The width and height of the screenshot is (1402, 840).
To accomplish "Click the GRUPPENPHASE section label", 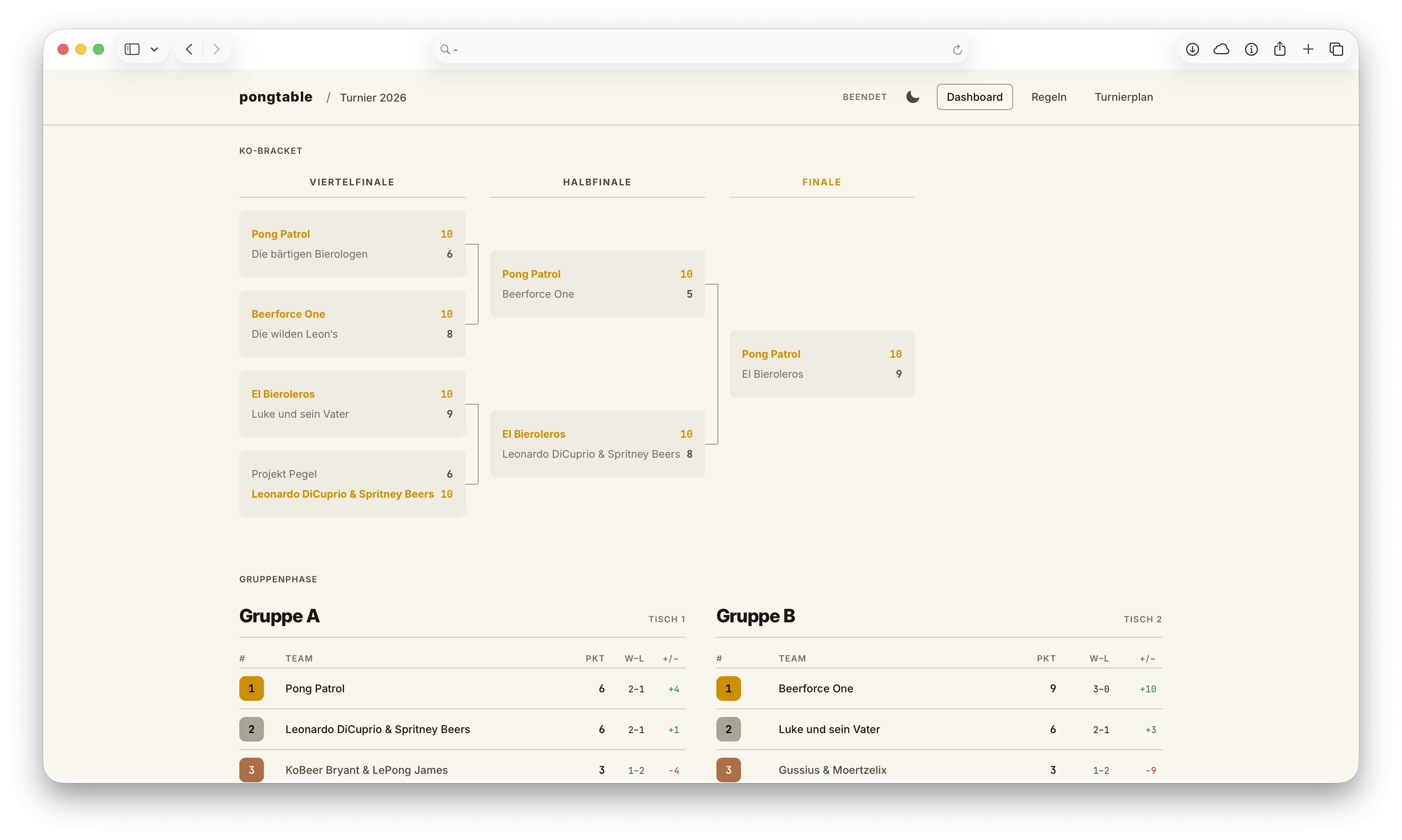I will coord(278,580).
